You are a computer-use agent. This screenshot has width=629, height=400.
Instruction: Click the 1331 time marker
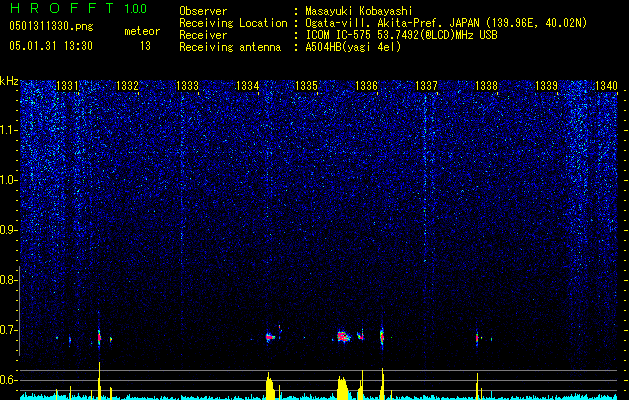pos(67,86)
